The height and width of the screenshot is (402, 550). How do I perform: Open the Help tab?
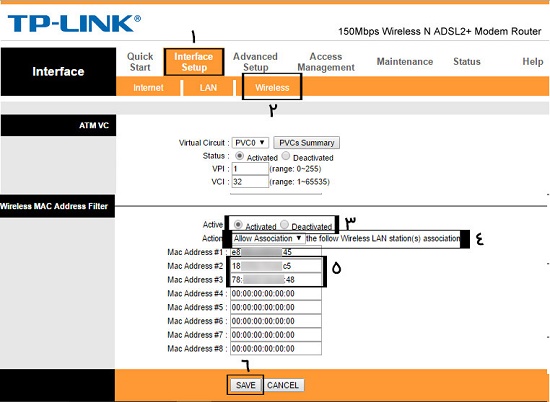tap(533, 62)
